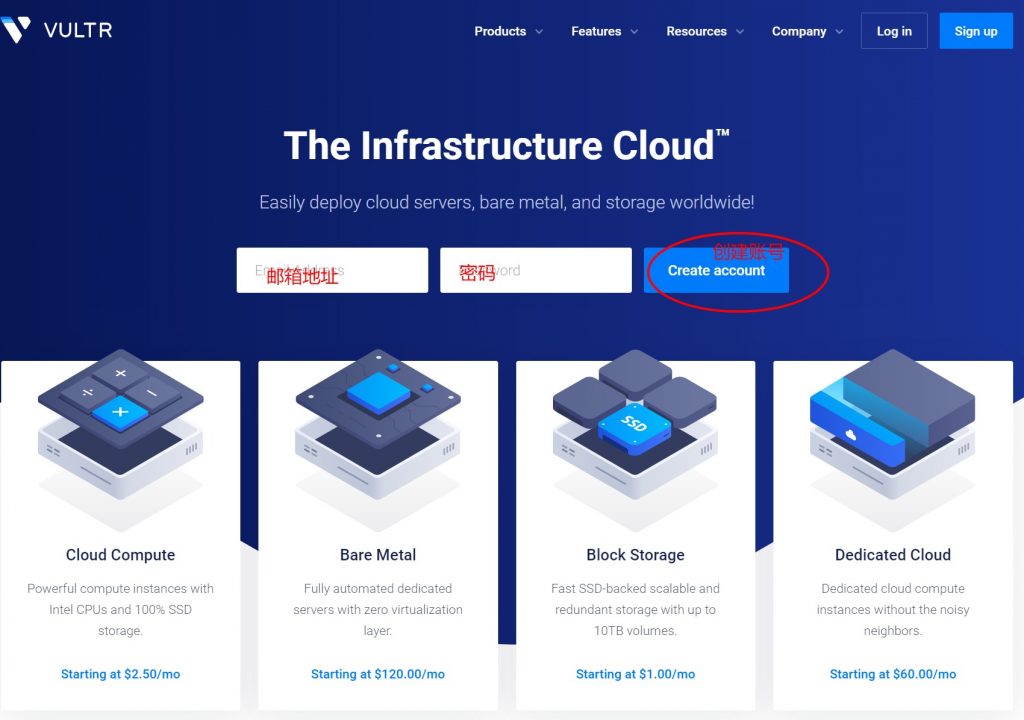Click the 'Easily deploy cloud servers' subtitle
This screenshot has width=1024, height=720.
pos(507,202)
